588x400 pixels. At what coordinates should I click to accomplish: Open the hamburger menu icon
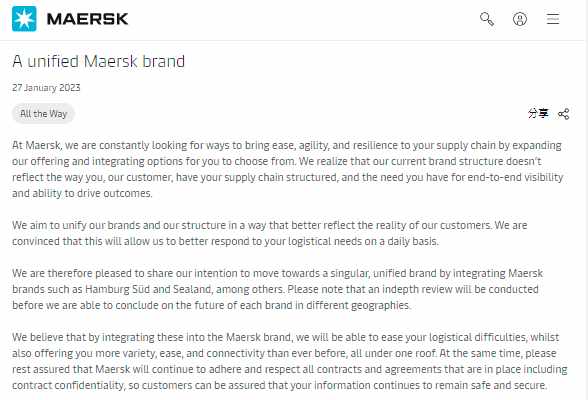pos(553,19)
